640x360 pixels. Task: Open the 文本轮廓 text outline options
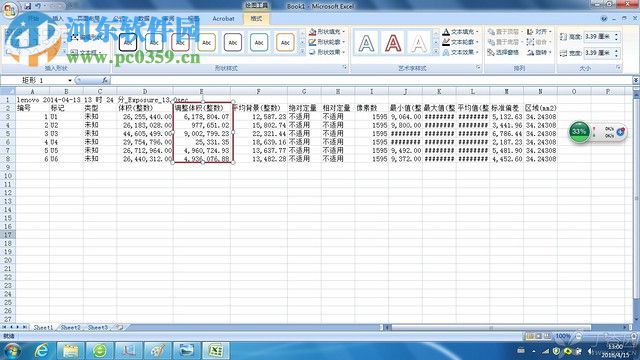coord(460,42)
